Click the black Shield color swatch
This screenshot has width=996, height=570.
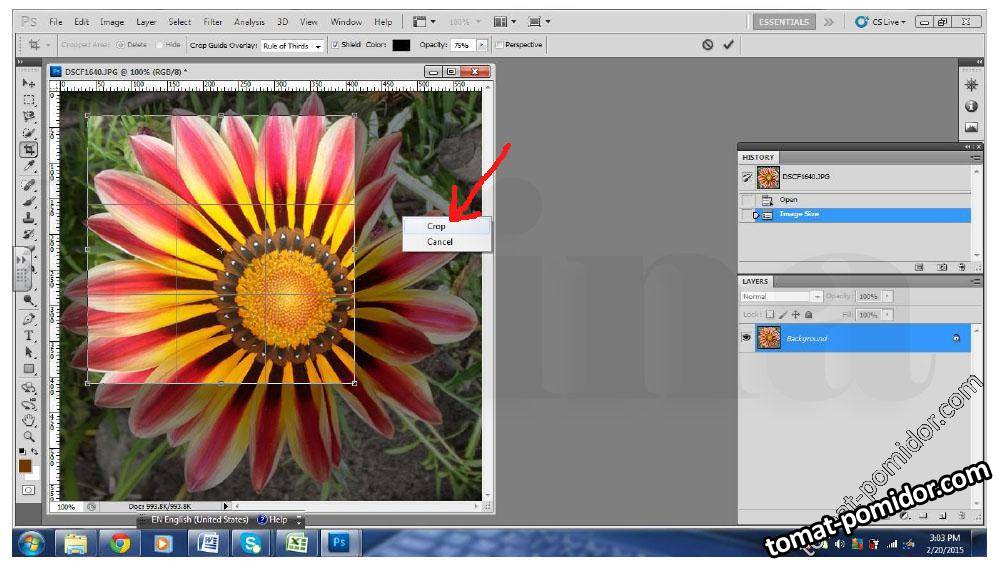point(401,45)
